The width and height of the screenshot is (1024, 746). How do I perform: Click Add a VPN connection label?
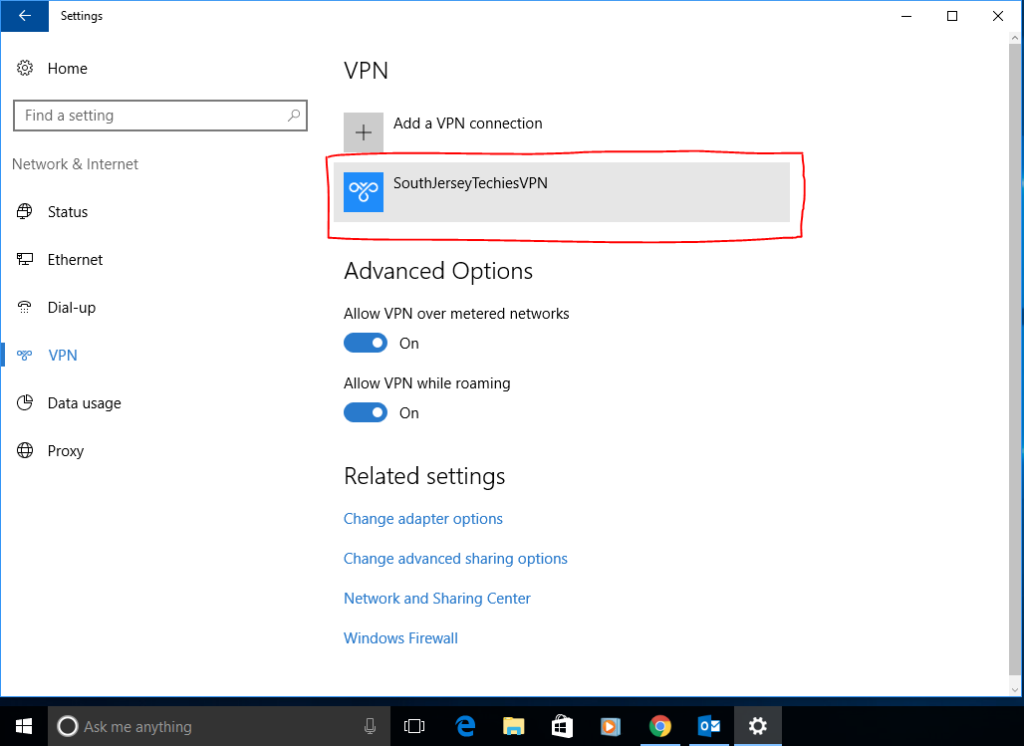click(468, 123)
